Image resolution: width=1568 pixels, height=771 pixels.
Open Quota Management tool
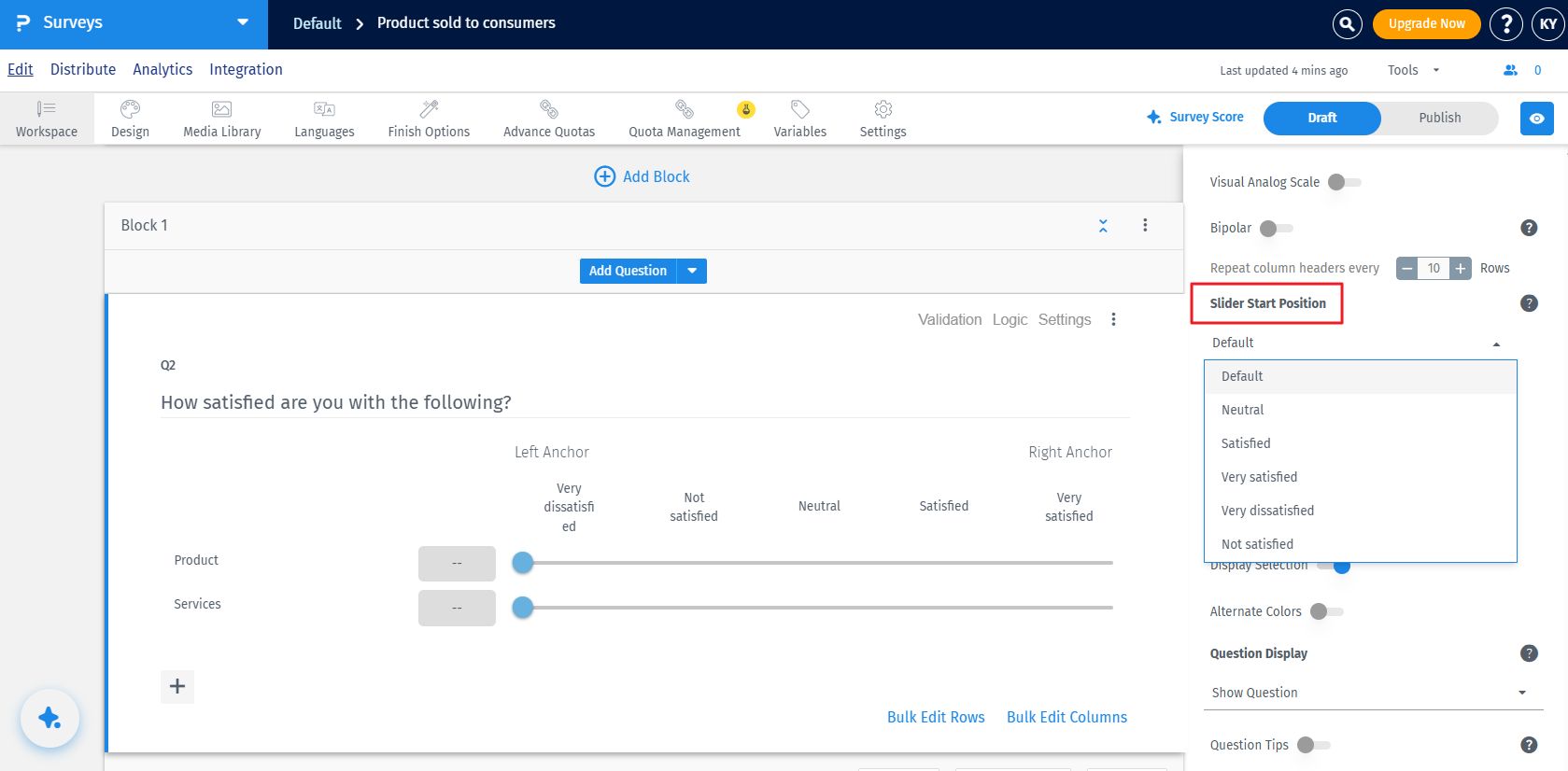(x=685, y=119)
